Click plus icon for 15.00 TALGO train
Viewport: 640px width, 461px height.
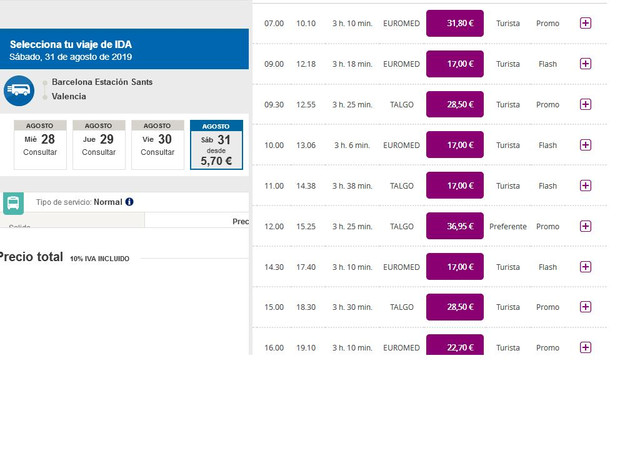585,307
